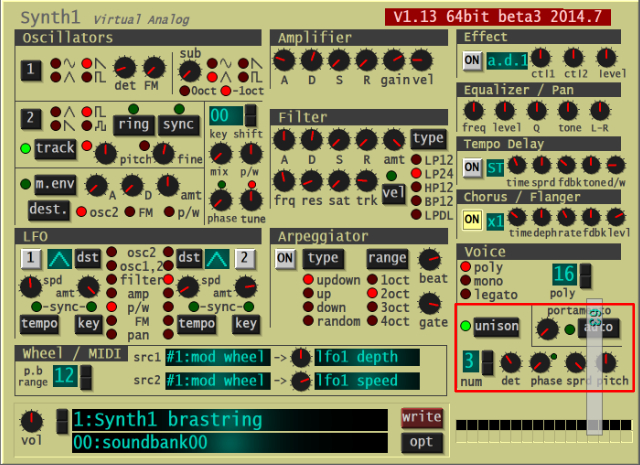Click the amplifier gain knob
This screenshot has width=640, height=465.
[393, 60]
